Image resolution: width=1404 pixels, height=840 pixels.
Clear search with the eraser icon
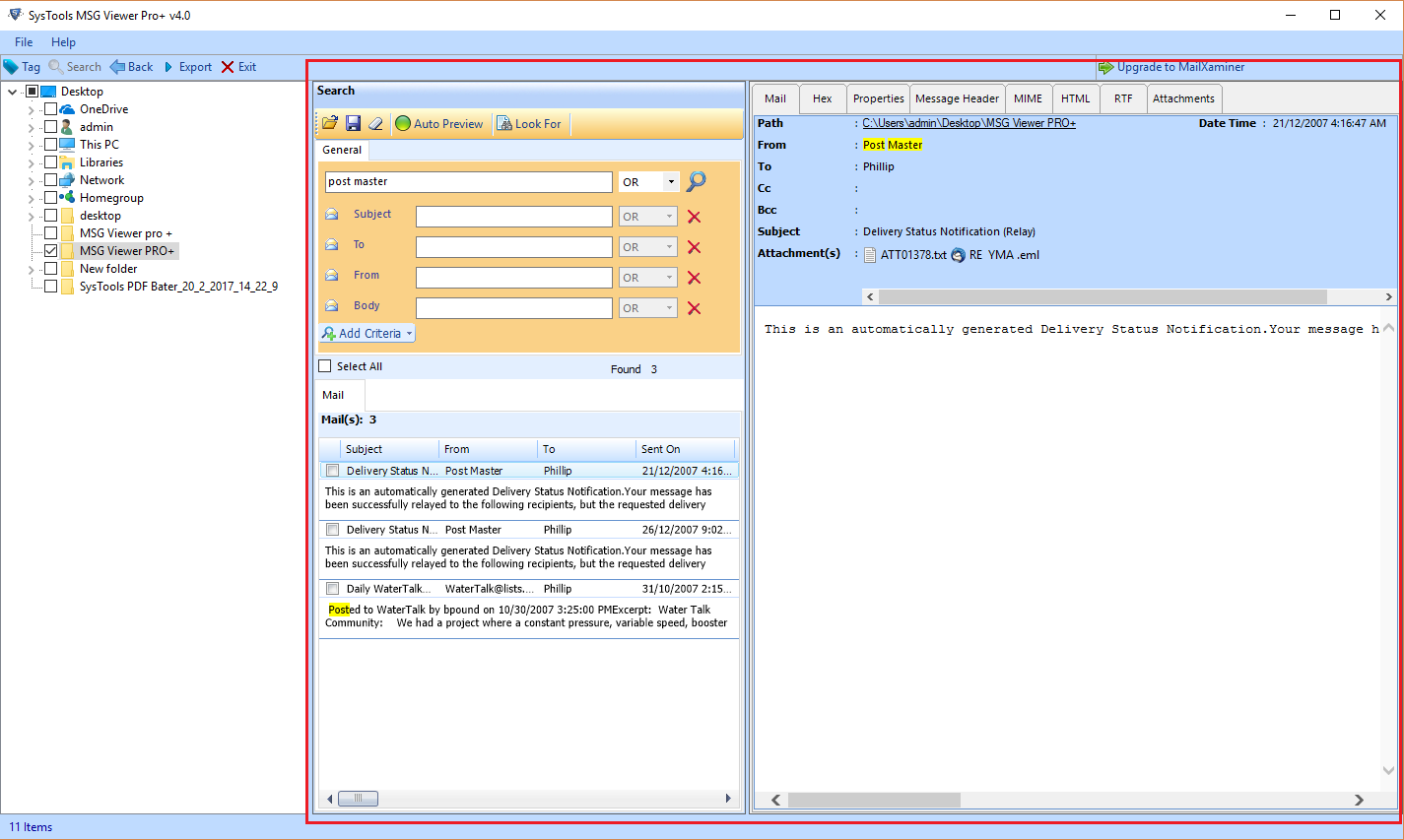click(375, 123)
